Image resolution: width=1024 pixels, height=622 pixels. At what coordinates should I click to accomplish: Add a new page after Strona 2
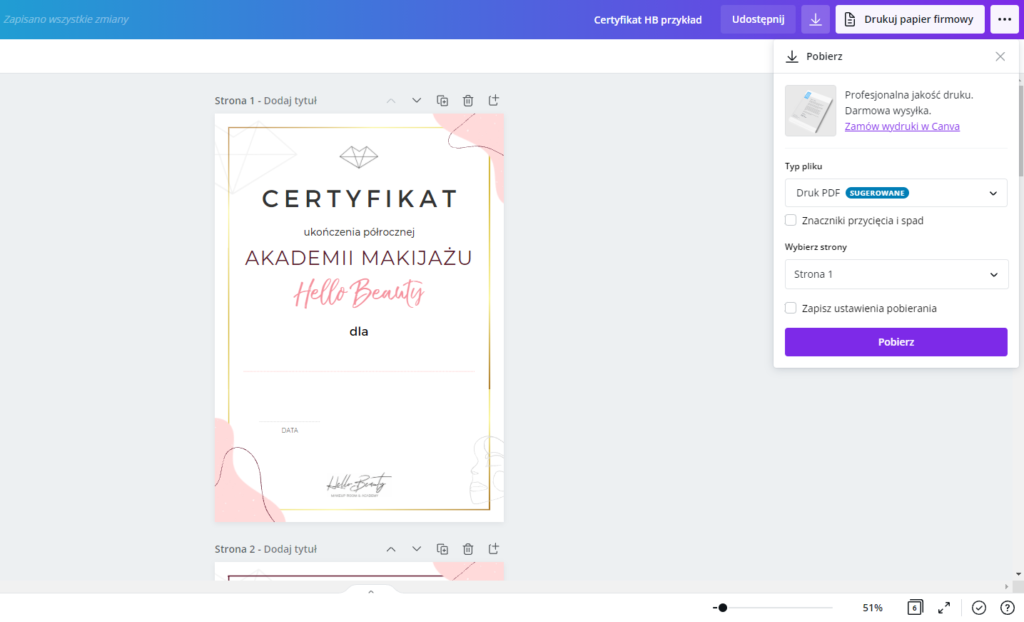pyautogui.click(x=494, y=549)
